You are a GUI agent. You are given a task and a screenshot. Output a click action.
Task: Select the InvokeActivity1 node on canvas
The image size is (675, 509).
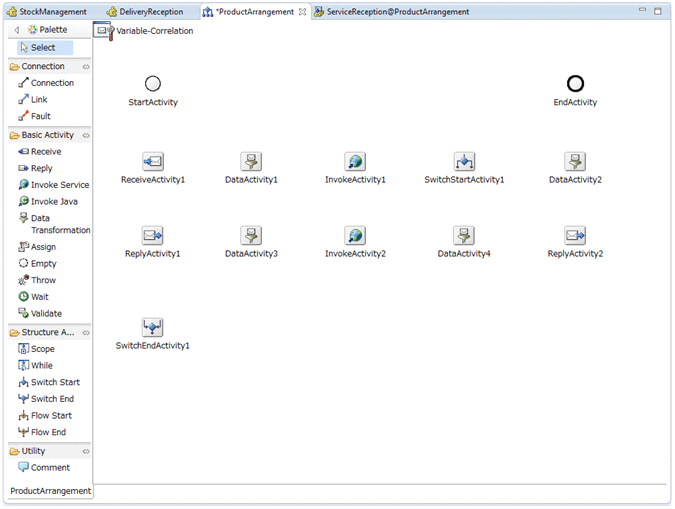pyautogui.click(x=355, y=162)
